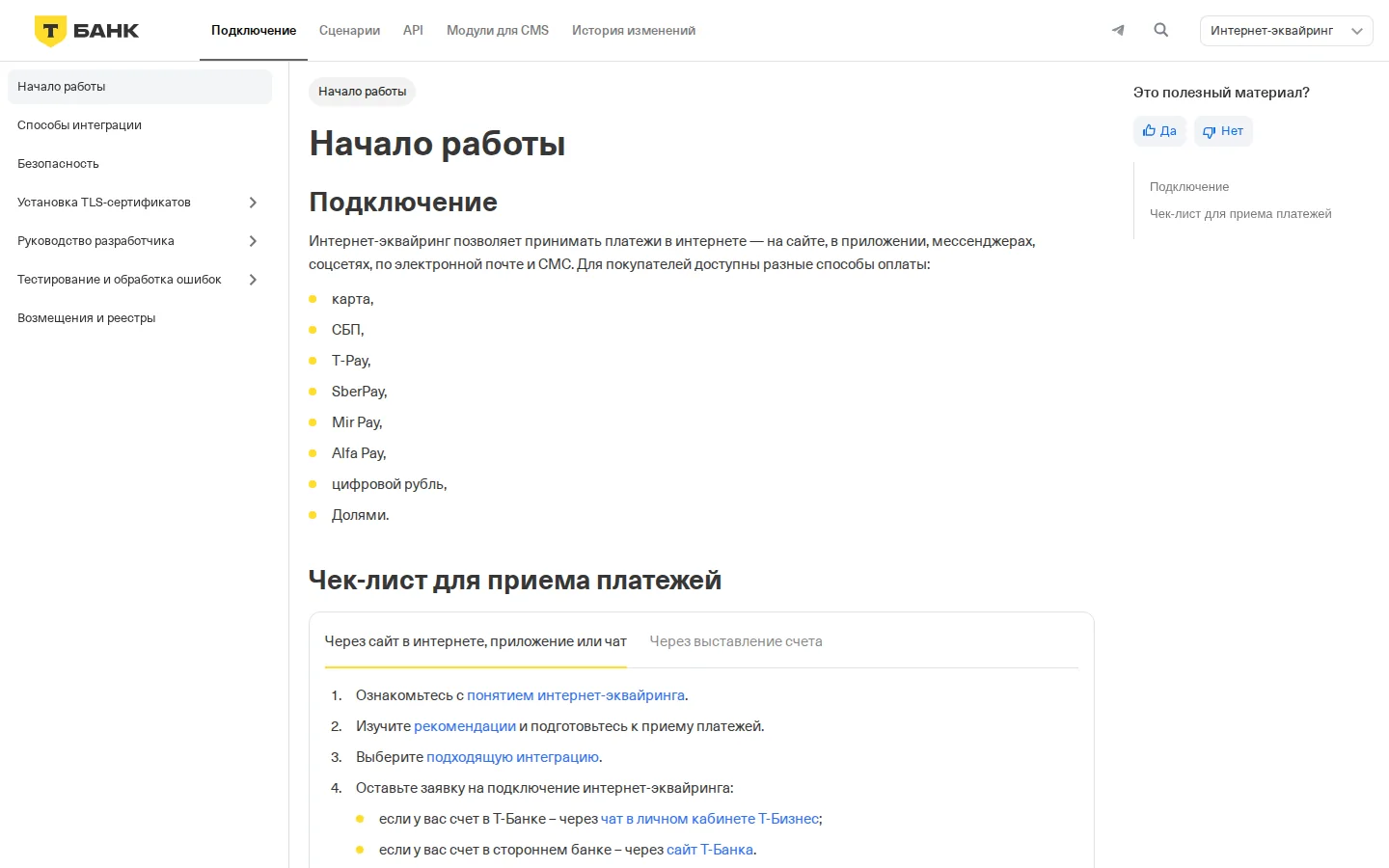This screenshot has height=868, width=1389.
Task: Follow the подходящую интеграцию link
Action: click(x=512, y=757)
